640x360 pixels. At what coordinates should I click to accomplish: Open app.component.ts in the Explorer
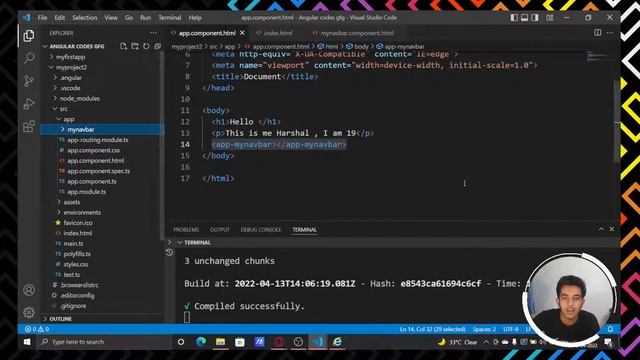(91, 181)
